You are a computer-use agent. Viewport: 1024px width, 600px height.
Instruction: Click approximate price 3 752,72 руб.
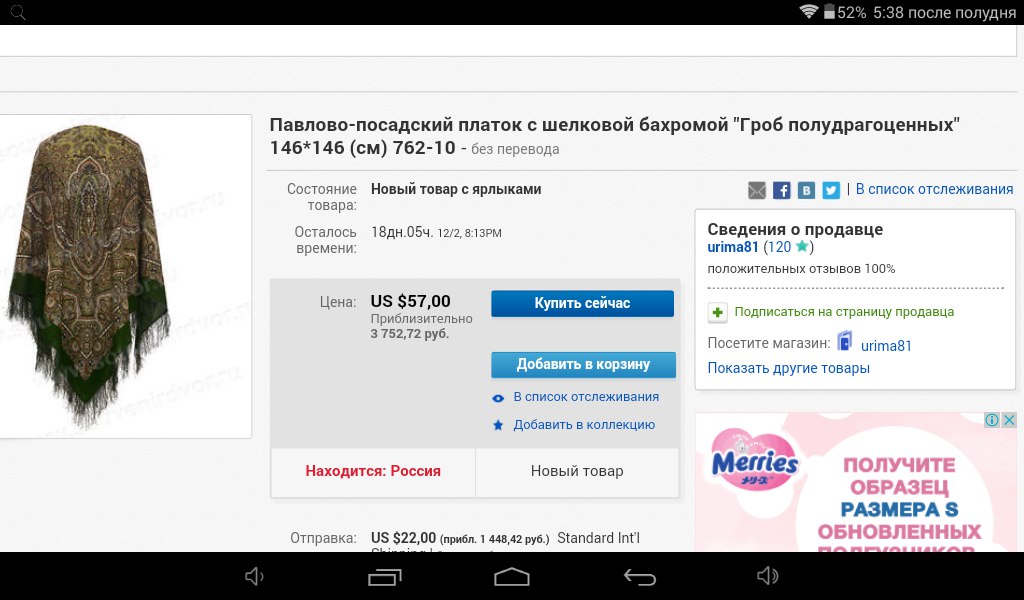[409, 334]
